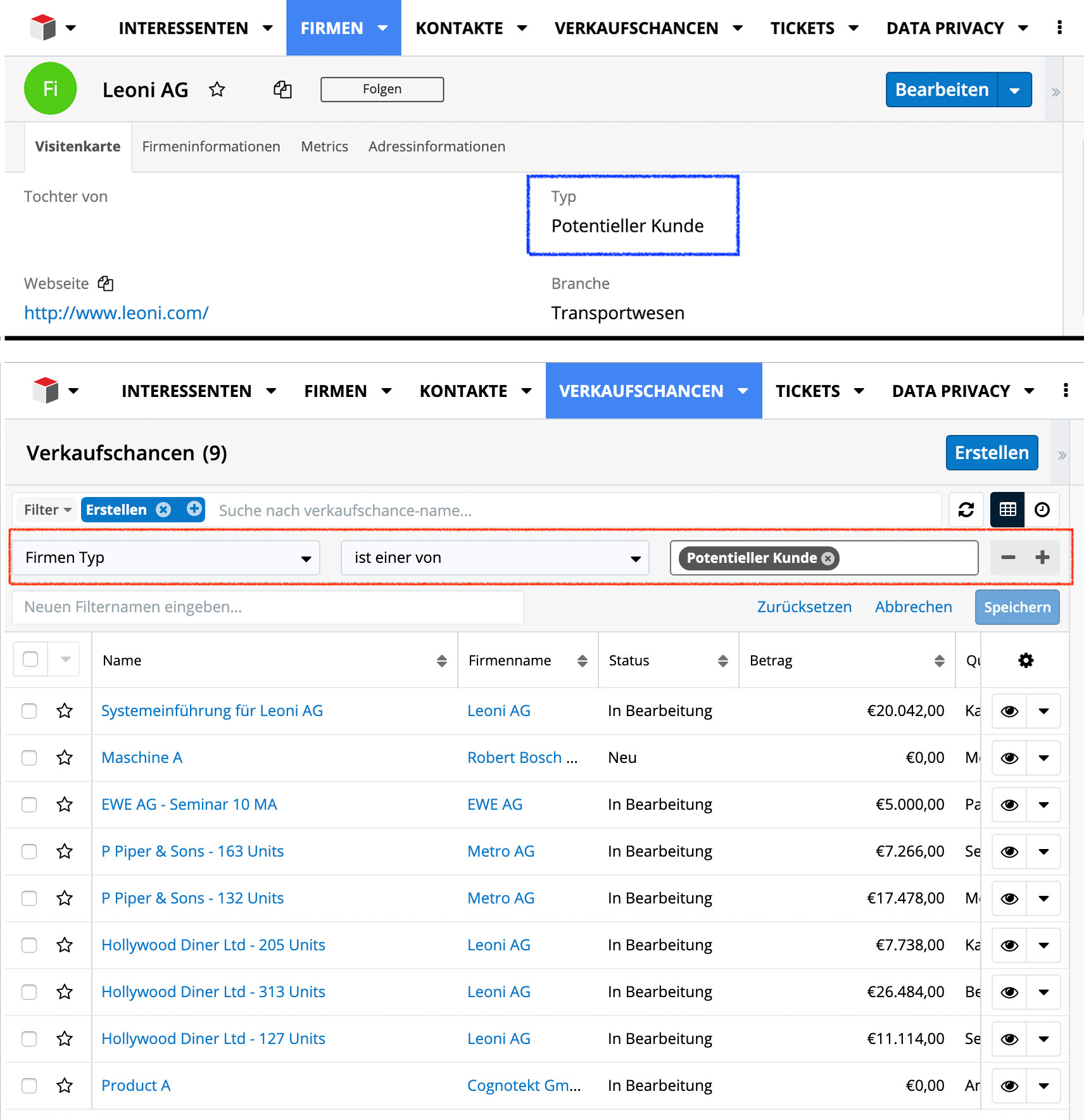Screen dimensions: 1084x1120
Task: Sort by Status column
Action: point(722,660)
